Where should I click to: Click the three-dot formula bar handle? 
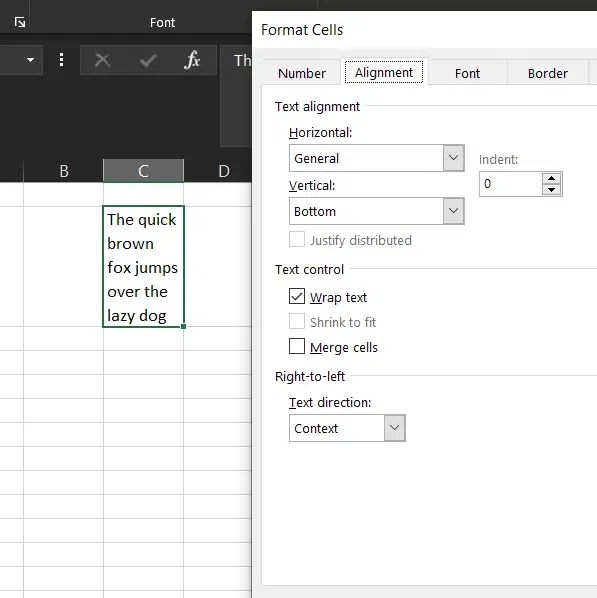[x=61, y=60]
